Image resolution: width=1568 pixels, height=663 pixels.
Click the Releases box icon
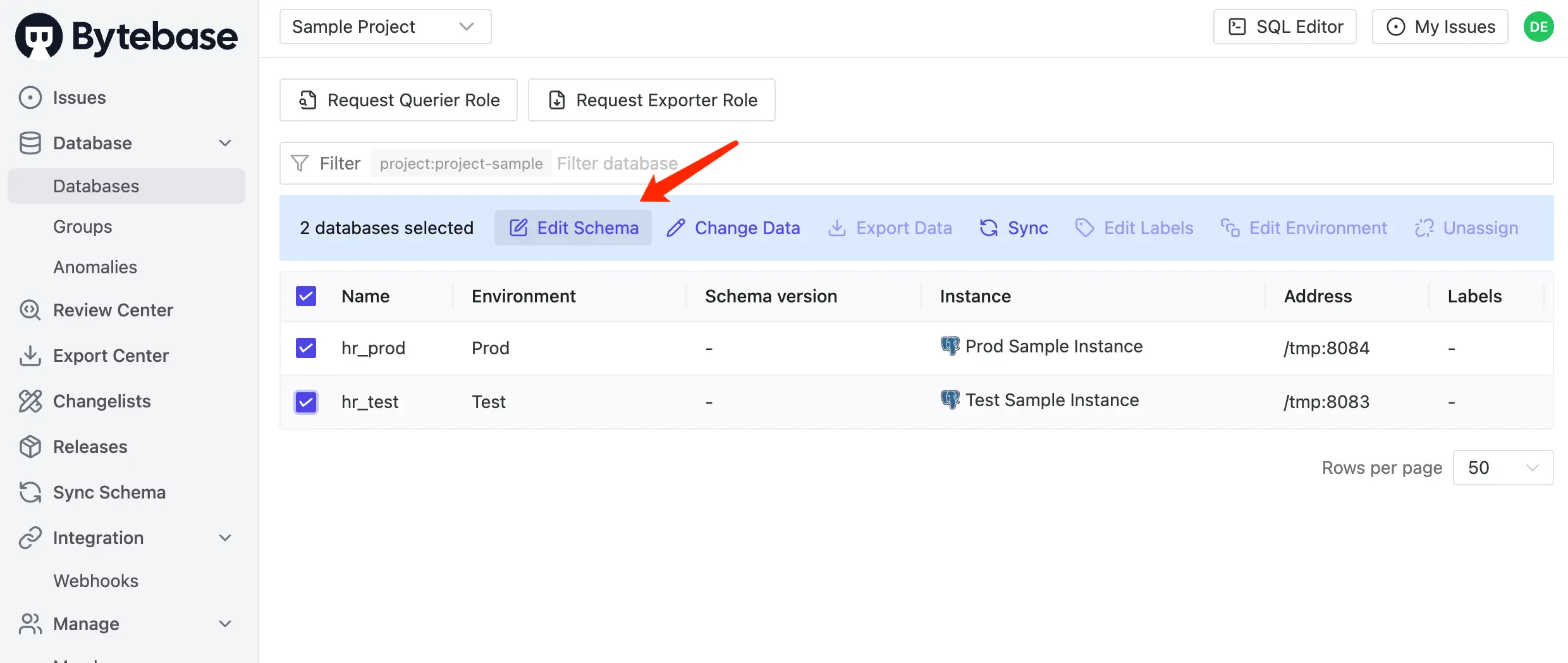(30, 447)
